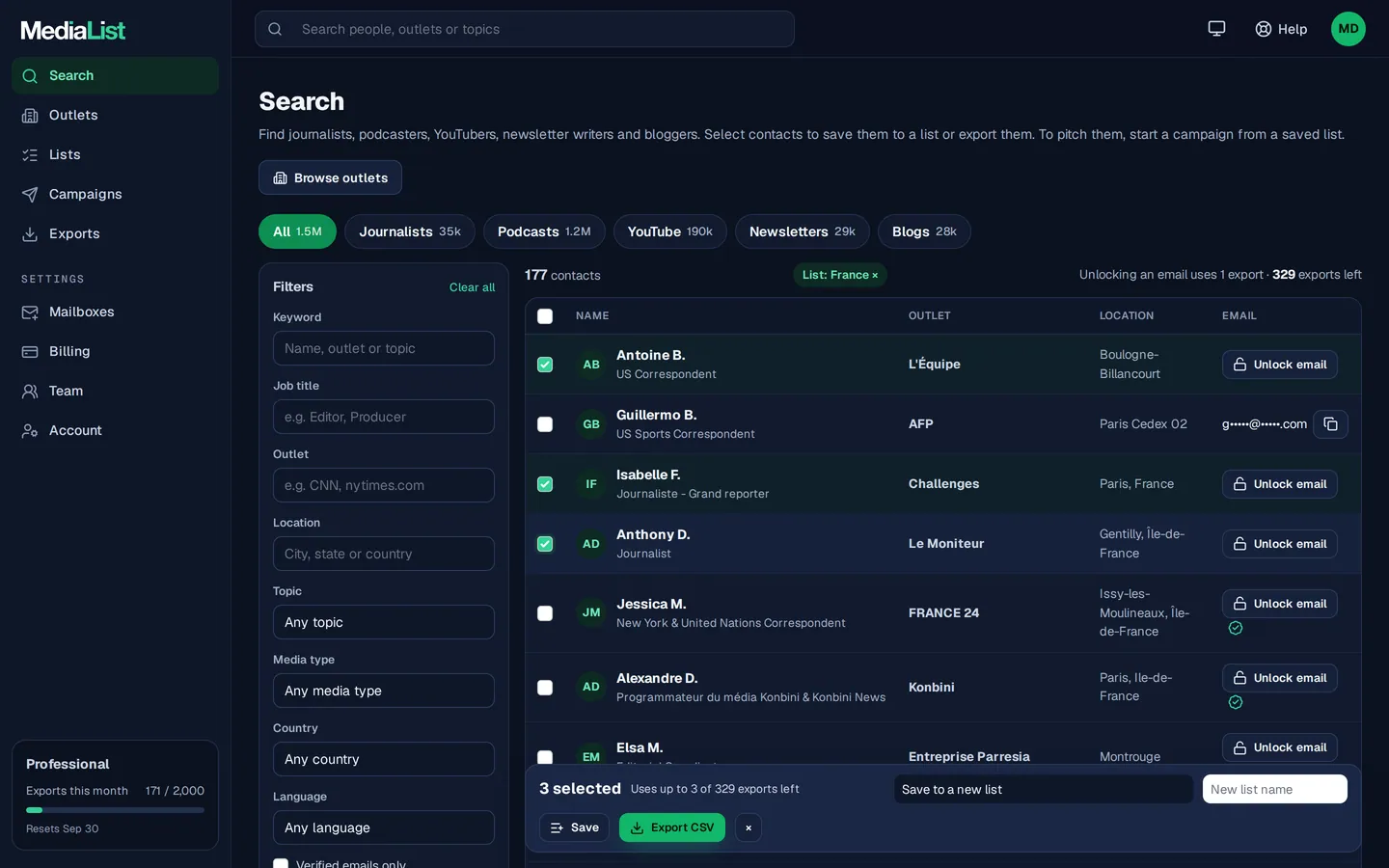Copy Guillermo B.'s masked email address
The width and height of the screenshot is (1389, 868).
point(1330,424)
